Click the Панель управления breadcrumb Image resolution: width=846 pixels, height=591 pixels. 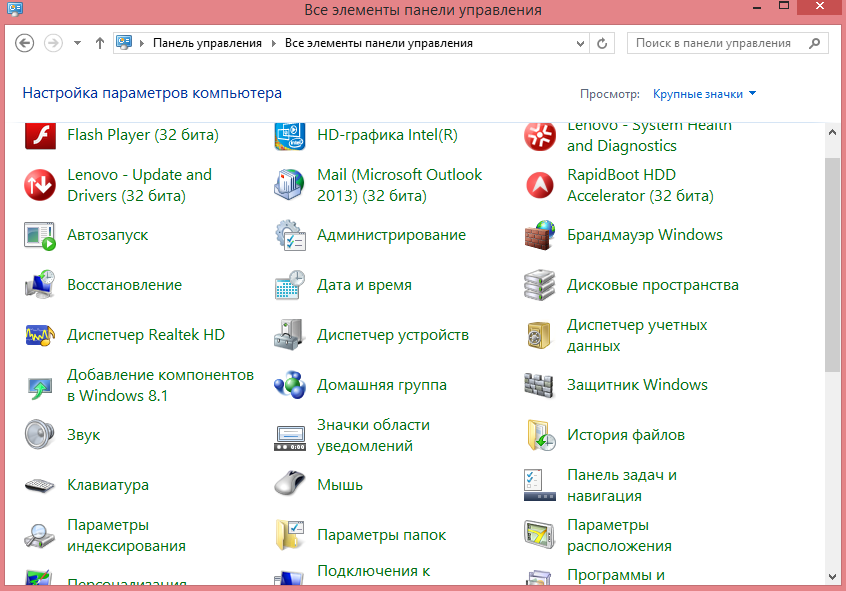point(207,43)
